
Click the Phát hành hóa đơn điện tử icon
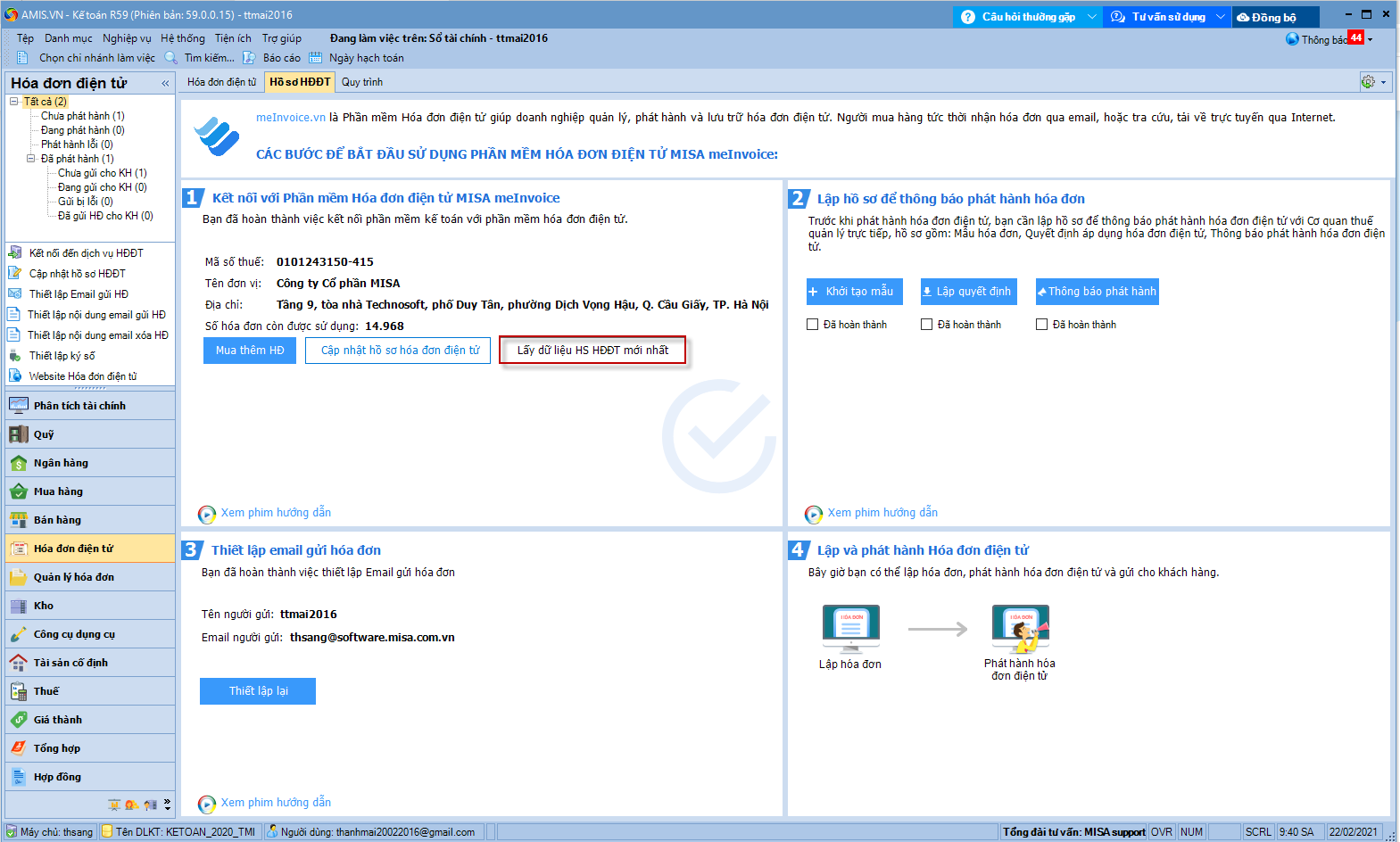[1020, 628]
